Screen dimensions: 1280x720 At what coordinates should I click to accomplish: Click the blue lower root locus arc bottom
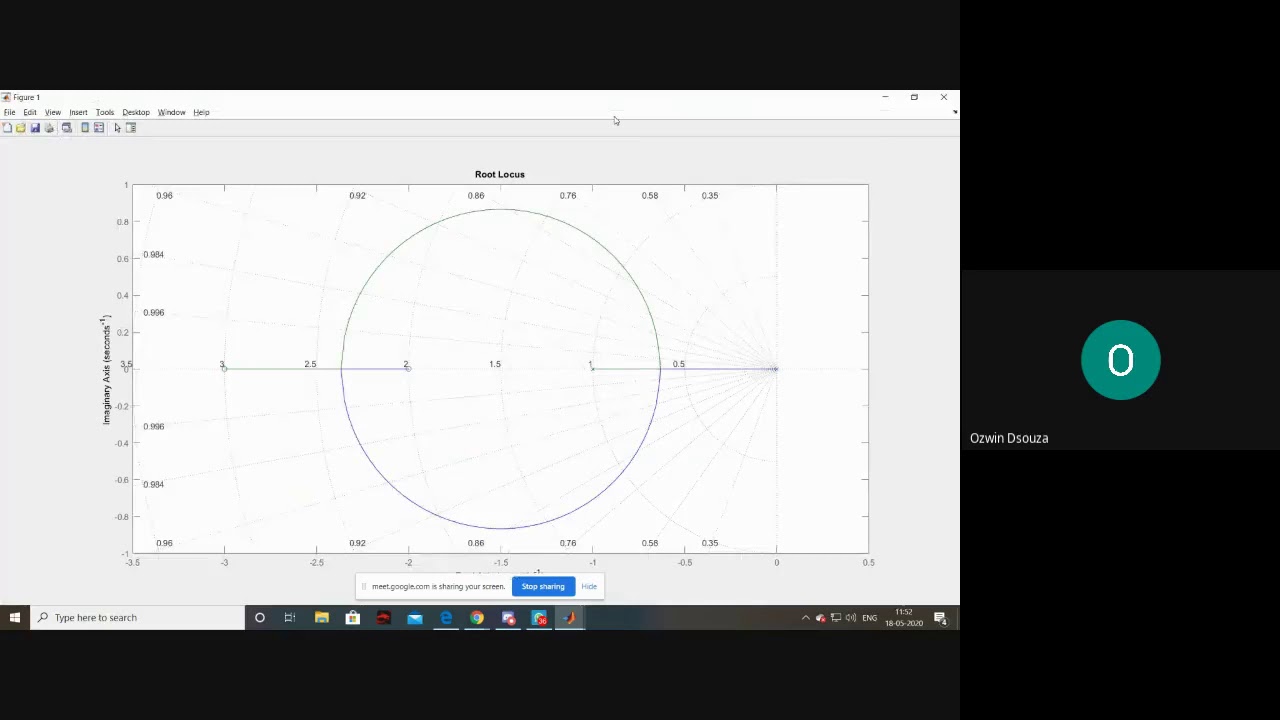(x=500, y=528)
